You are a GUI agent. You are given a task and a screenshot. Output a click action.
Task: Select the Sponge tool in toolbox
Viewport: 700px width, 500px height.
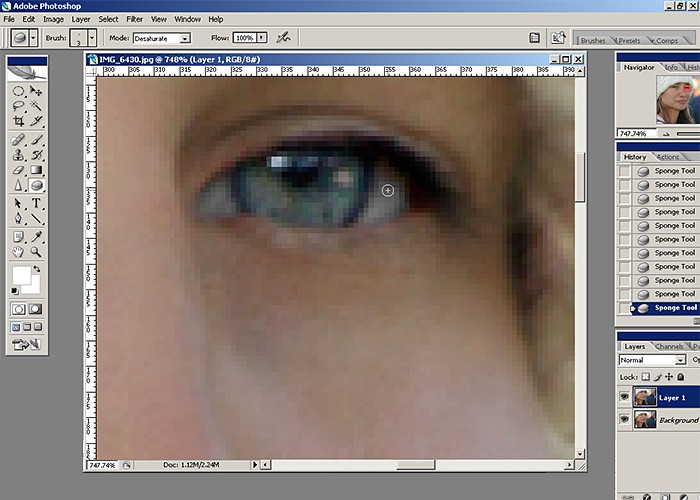pyautogui.click(x=36, y=185)
